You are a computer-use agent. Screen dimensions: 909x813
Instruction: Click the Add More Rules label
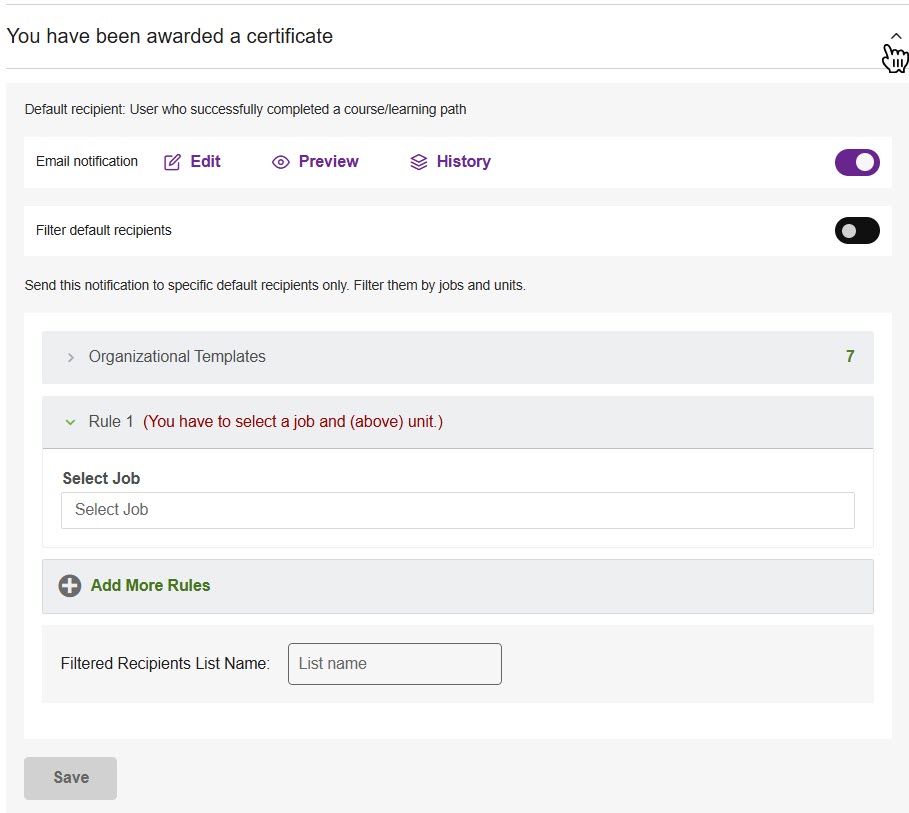tap(150, 586)
